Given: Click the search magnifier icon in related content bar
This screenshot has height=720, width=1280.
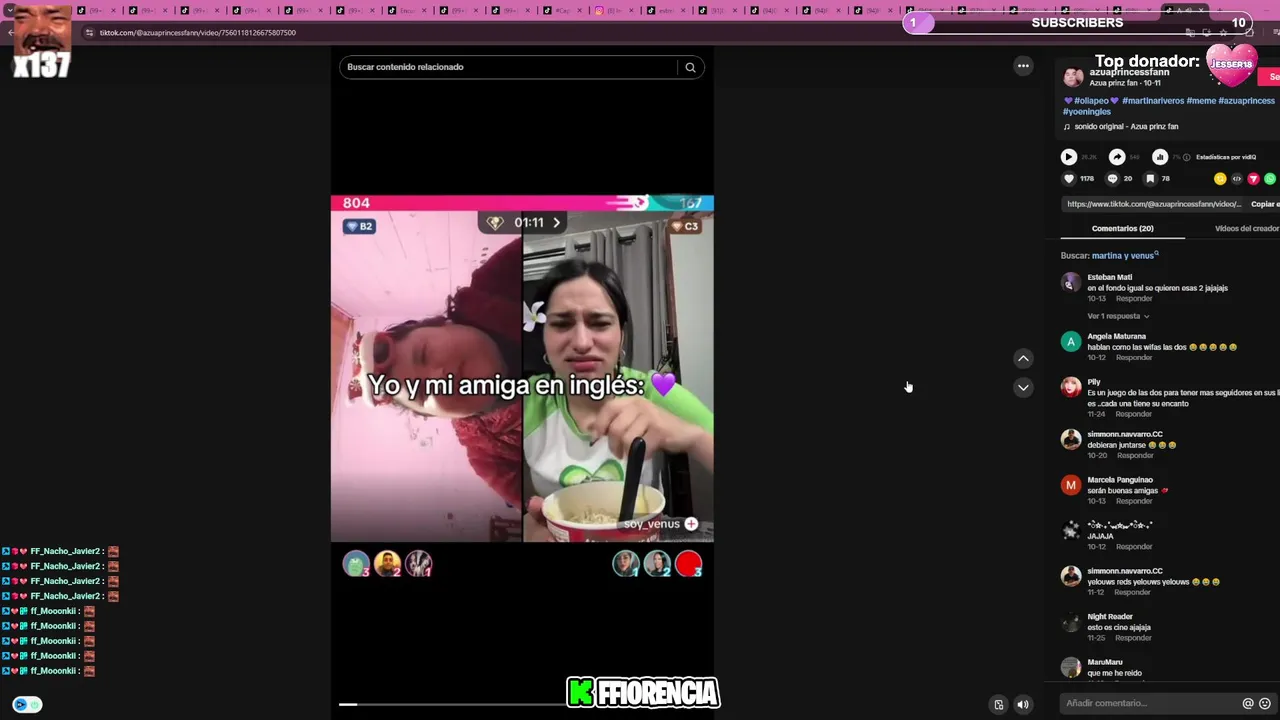Looking at the screenshot, I should 690,67.
